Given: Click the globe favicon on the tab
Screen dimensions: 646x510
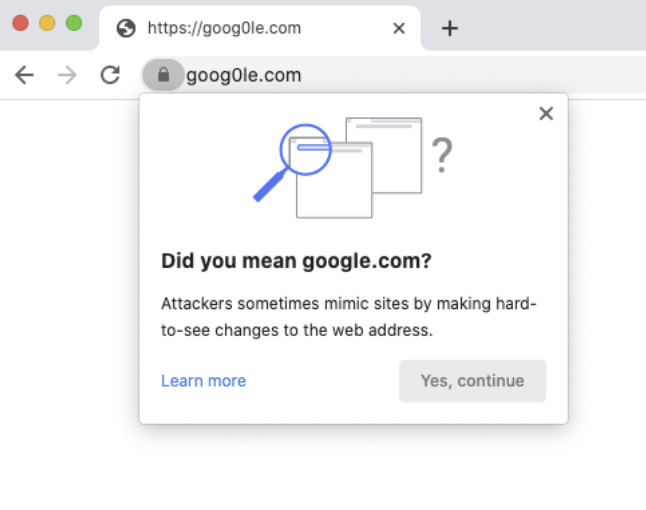Looking at the screenshot, I should click(126, 28).
